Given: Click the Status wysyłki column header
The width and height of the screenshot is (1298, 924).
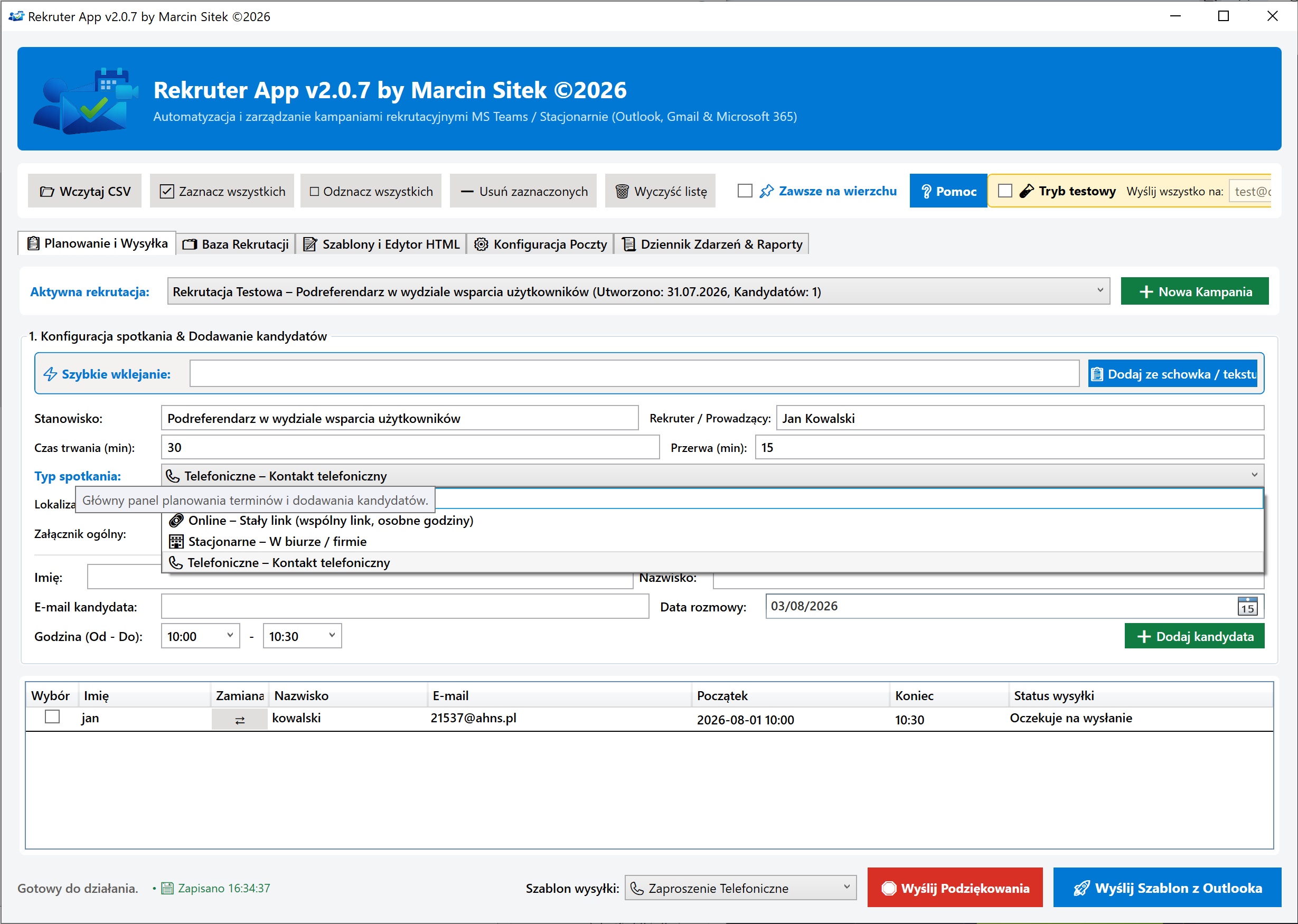Looking at the screenshot, I should [1141, 695].
